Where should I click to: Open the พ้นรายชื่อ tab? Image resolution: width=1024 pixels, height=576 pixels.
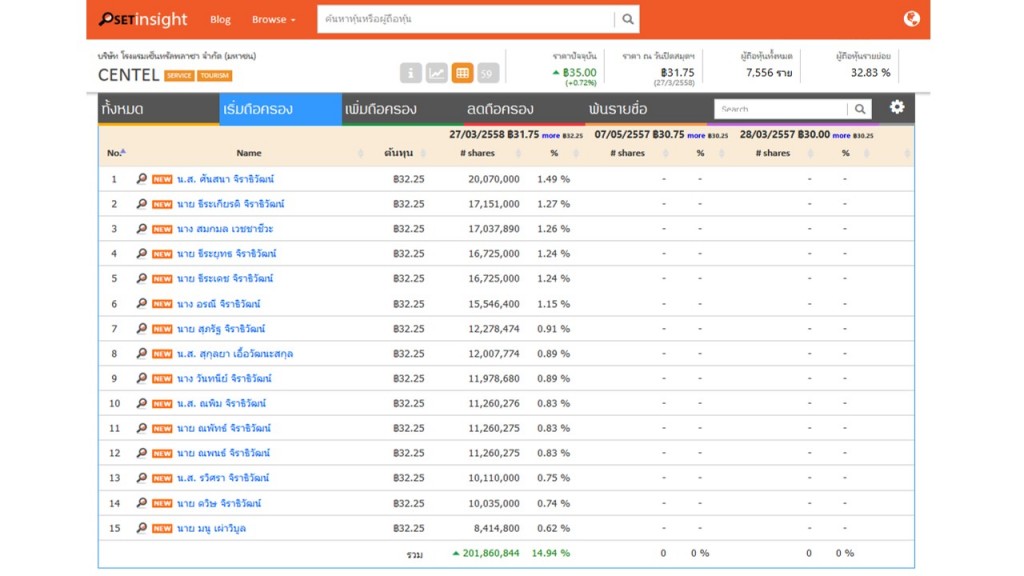click(646, 109)
